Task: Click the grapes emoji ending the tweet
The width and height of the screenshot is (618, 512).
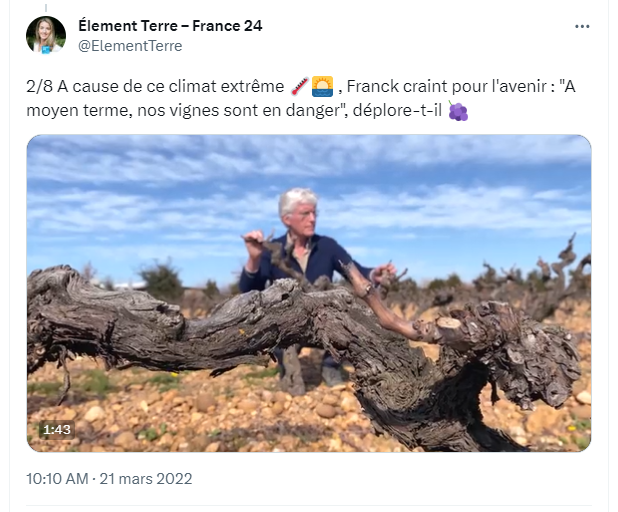Action: coord(458,111)
